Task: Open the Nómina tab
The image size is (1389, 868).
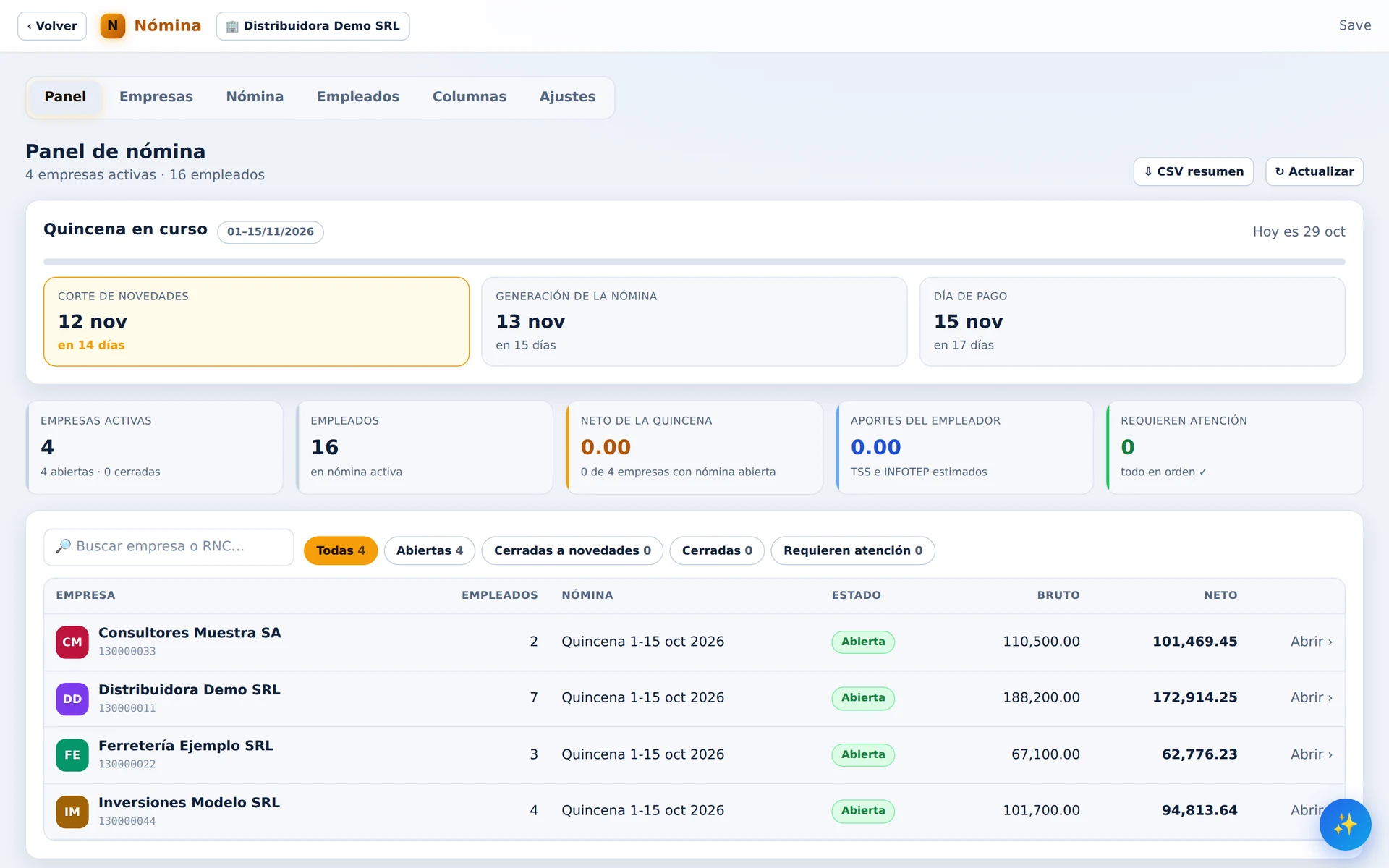Action: [x=255, y=97]
